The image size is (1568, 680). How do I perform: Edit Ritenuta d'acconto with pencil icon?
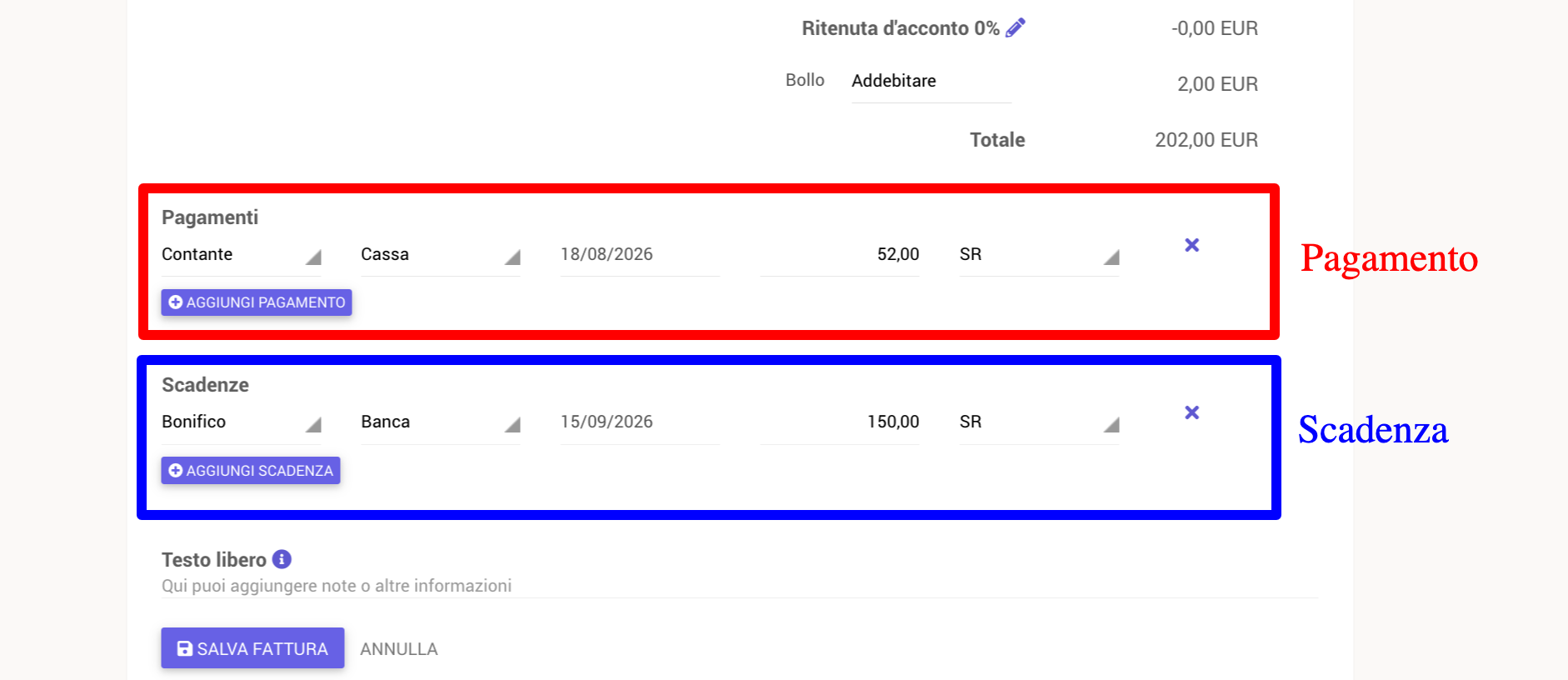[x=1015, y=28]
